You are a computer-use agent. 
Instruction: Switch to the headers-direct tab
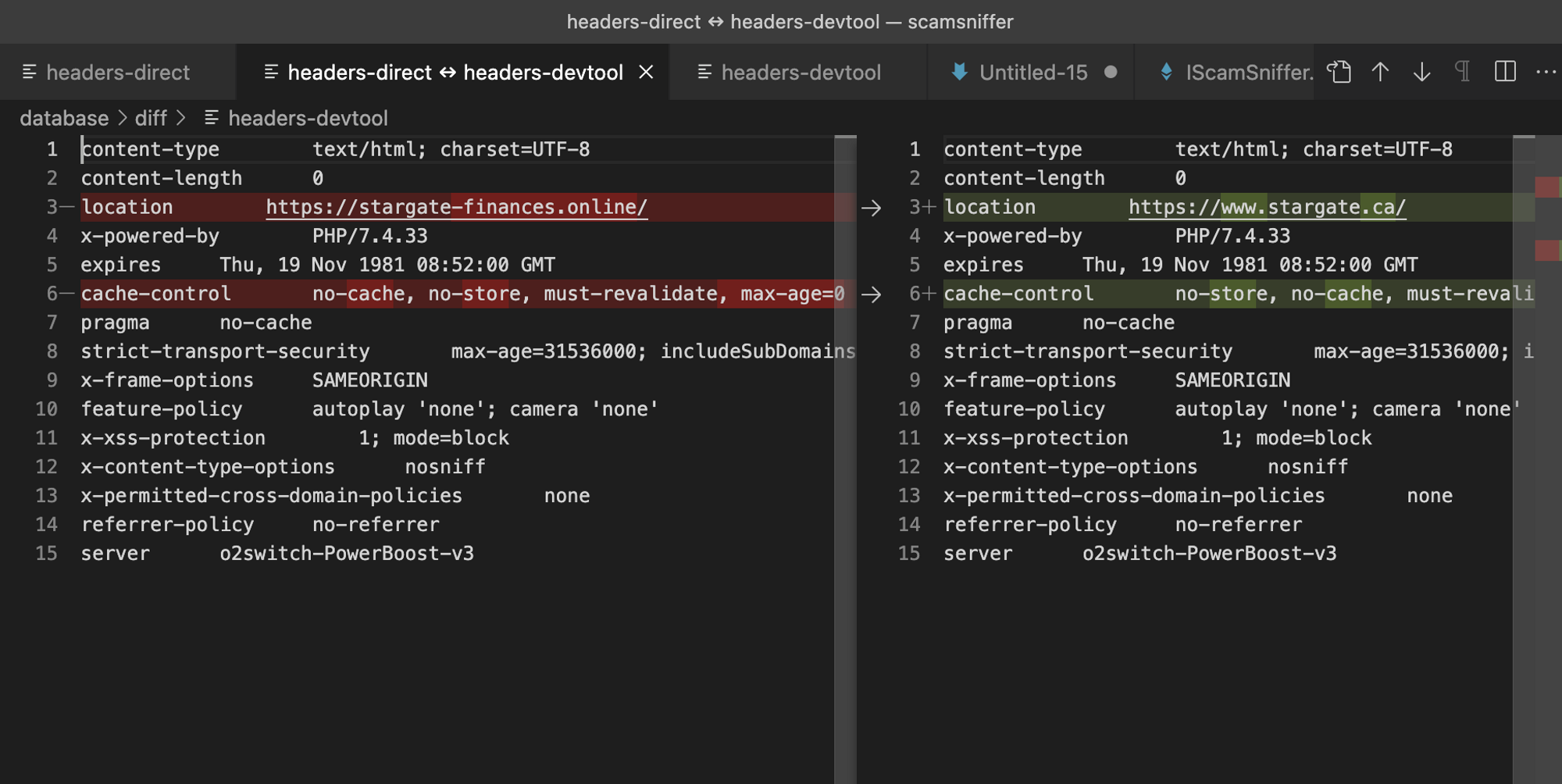point(117,72)
